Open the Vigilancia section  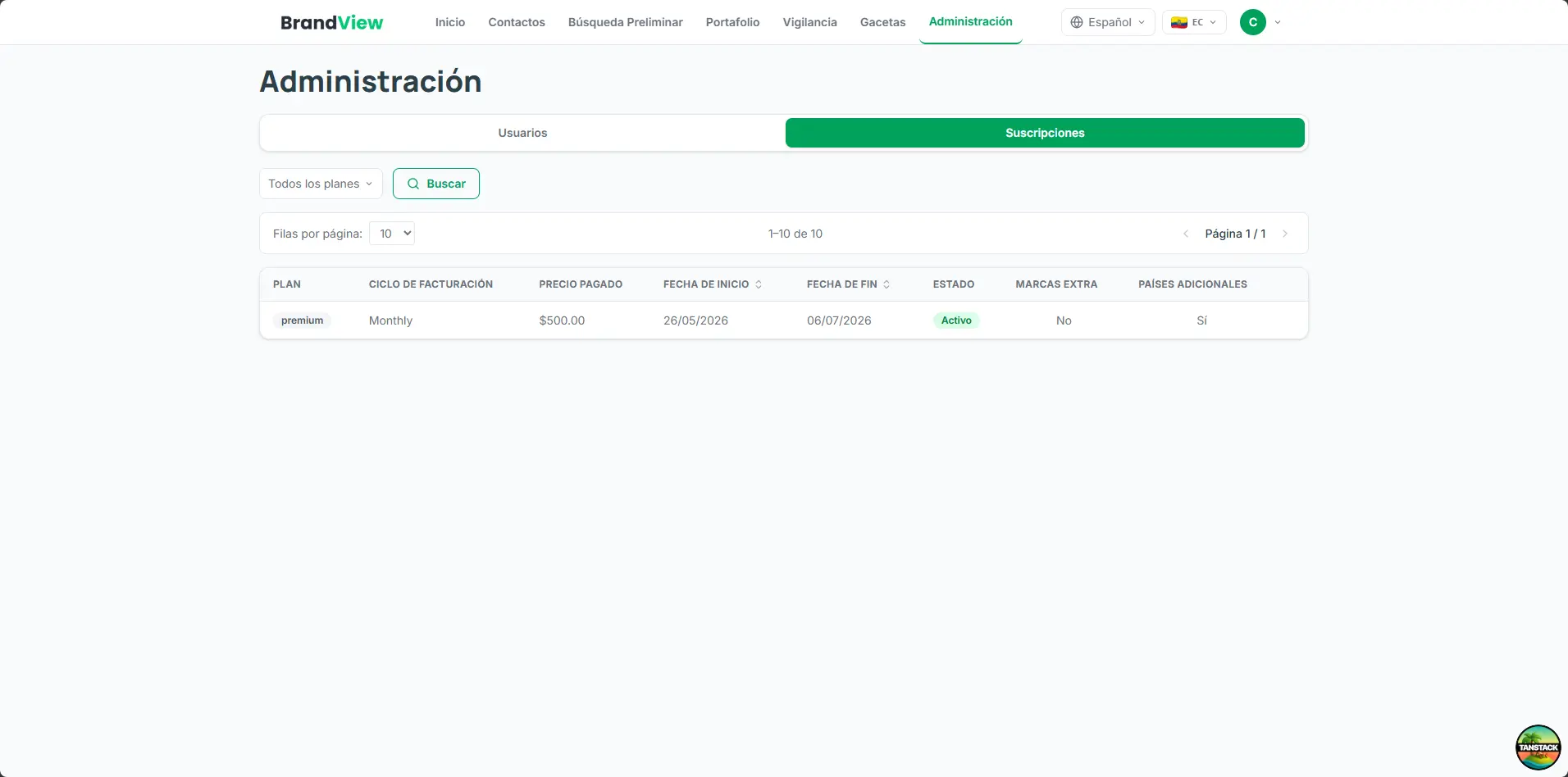[809, 22]
